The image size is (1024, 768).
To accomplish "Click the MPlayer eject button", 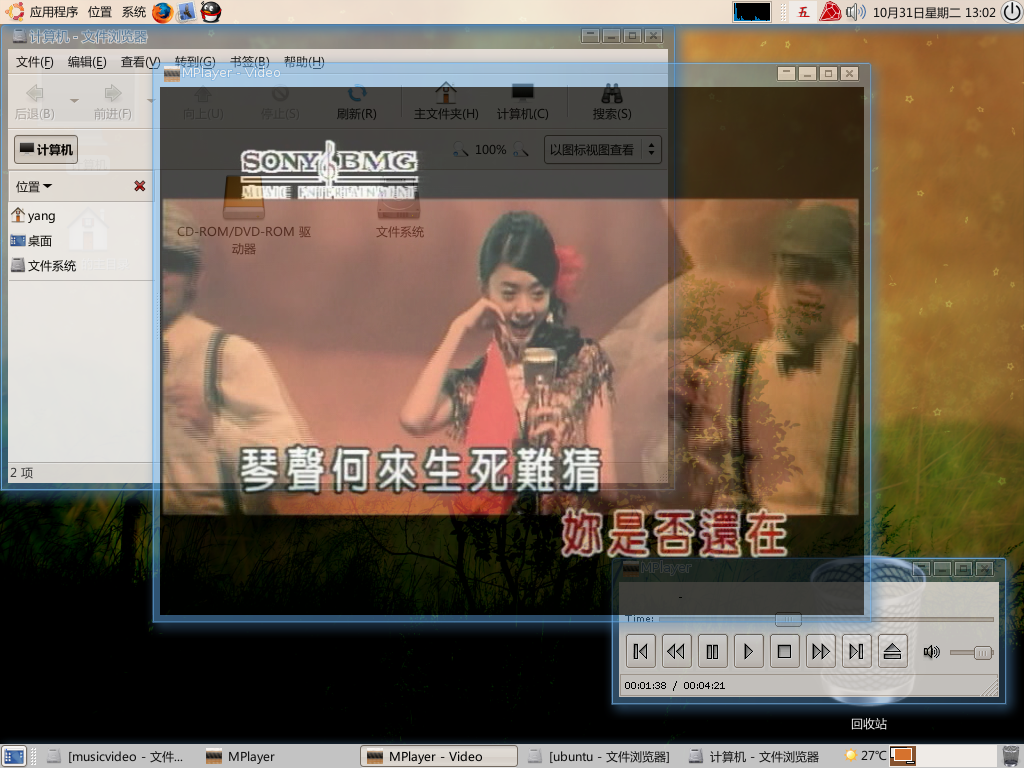I will 892,651.
